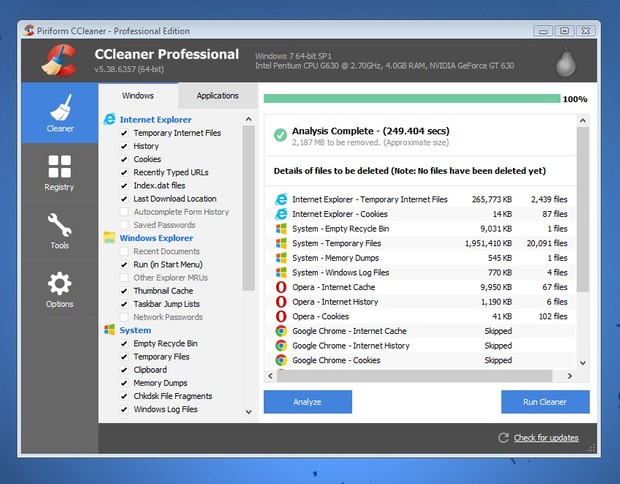620x484 pixels.
Task: Click Opera icon beside Internet History result
Action: click(x=281, y=302)
